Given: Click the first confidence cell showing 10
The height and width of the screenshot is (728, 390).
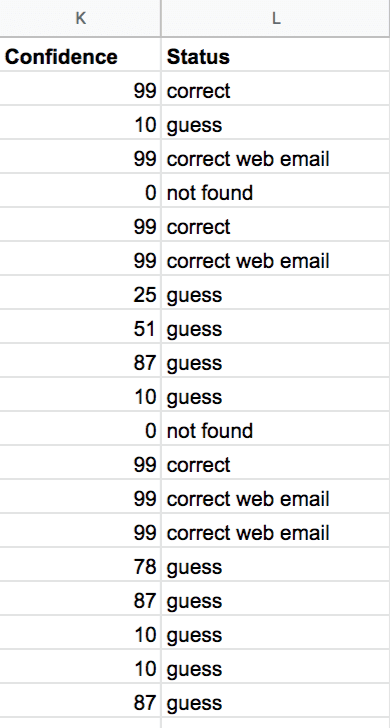Looking at the screenshot, I should click(80, 123).
